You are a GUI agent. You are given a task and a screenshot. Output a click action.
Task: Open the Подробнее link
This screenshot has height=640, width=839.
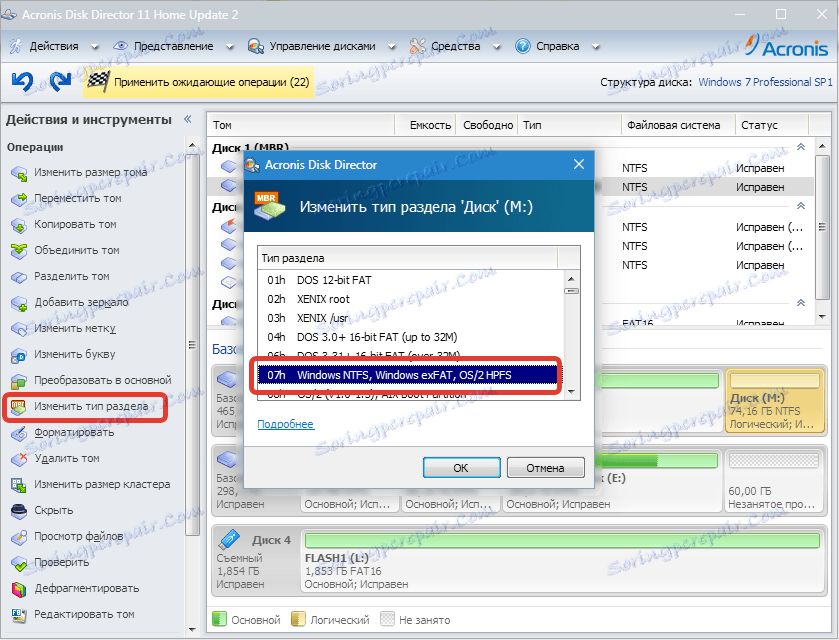pos(285,424)
